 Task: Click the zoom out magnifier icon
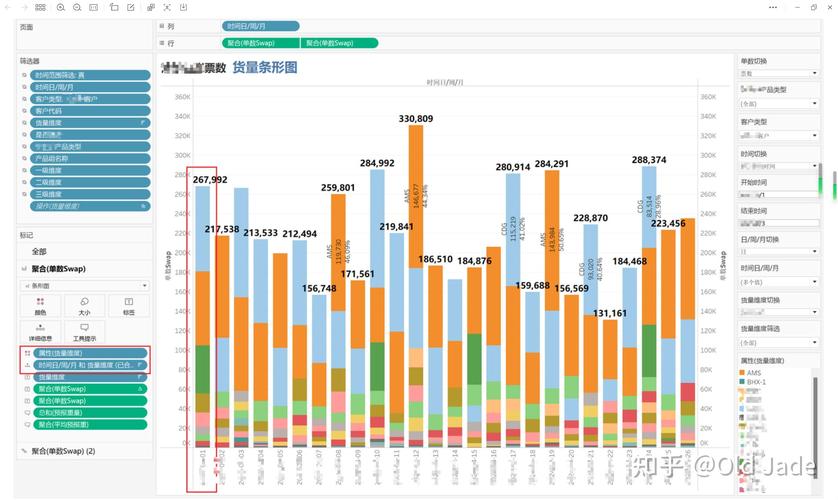point(77,7)
